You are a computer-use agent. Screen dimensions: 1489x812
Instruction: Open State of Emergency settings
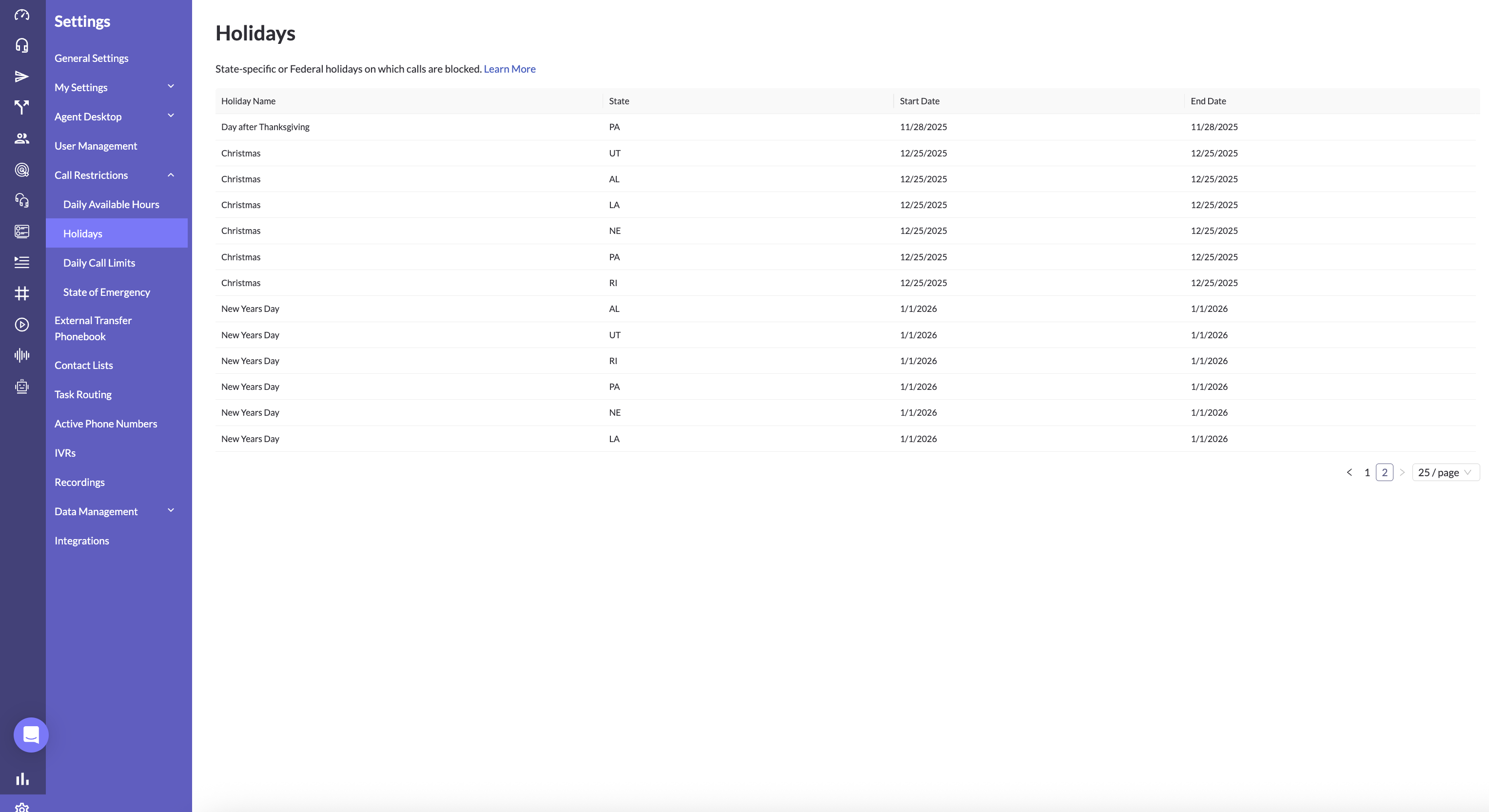pyautogui.click(x=106, y=292)
